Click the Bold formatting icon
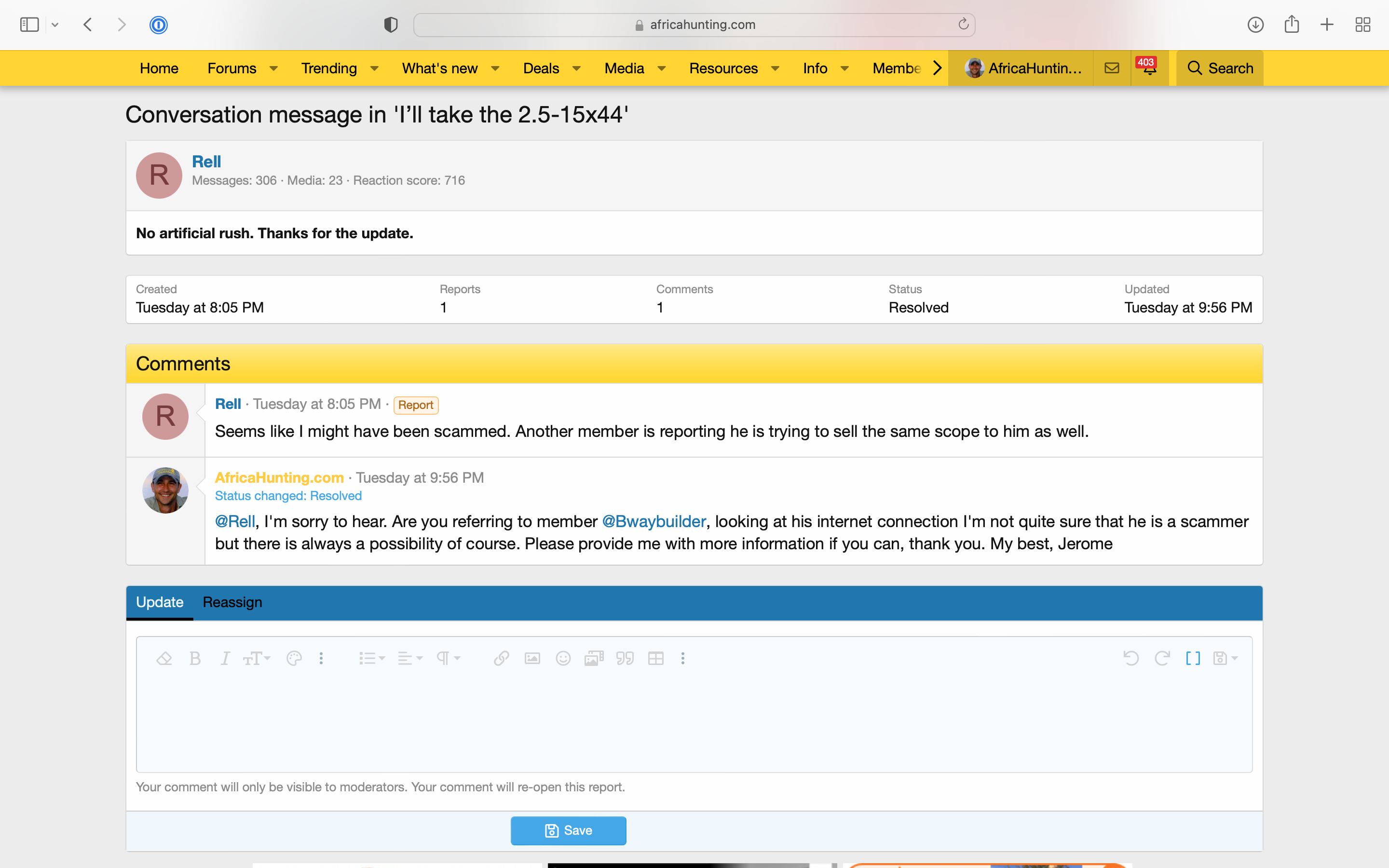 click(x=195, y=658)
